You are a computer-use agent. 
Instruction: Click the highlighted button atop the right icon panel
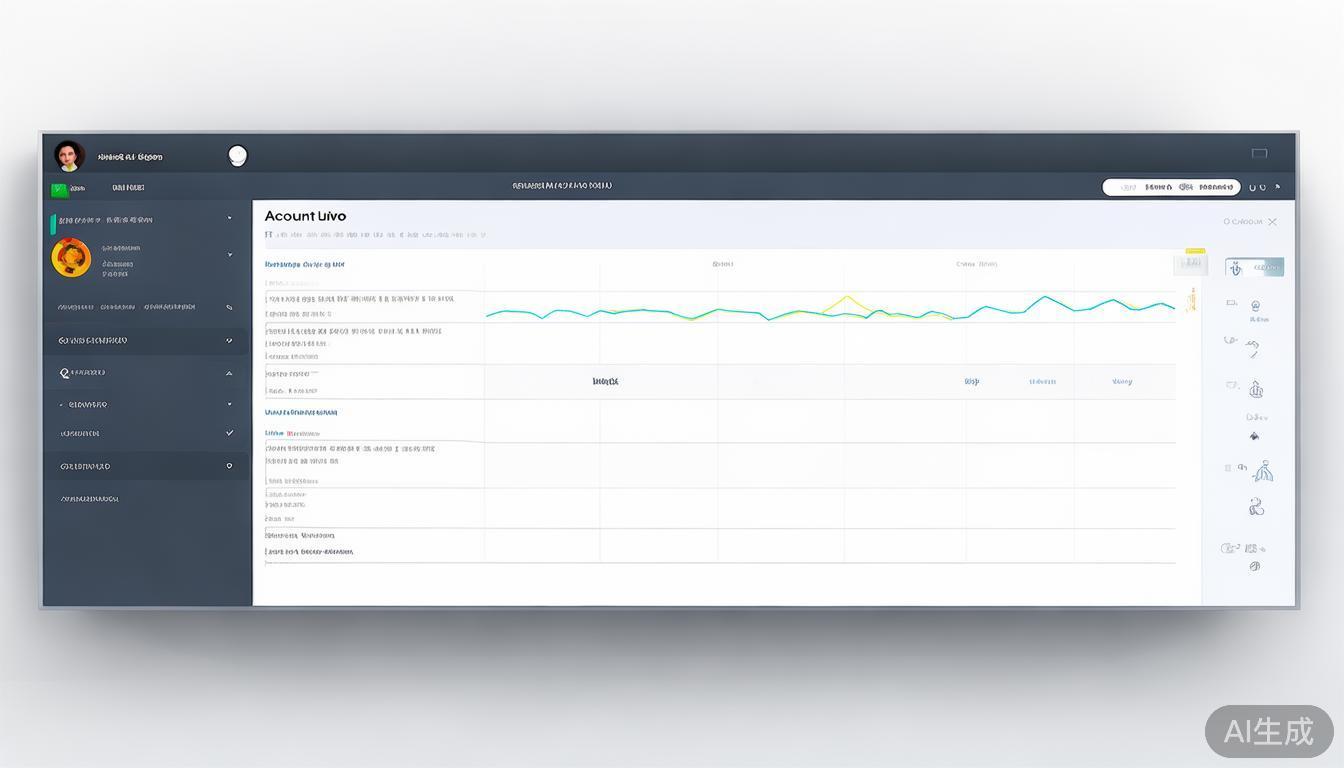1254,267
